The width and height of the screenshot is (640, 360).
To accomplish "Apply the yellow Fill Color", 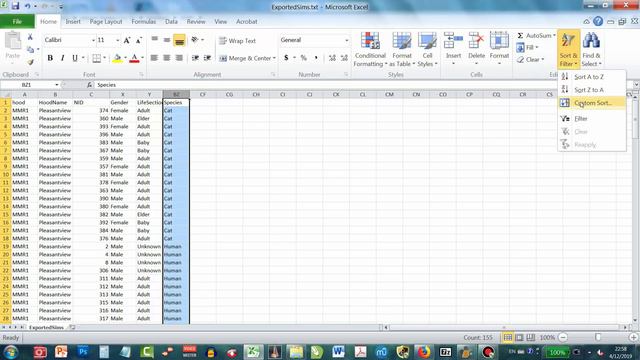I will tap(117, 58).
